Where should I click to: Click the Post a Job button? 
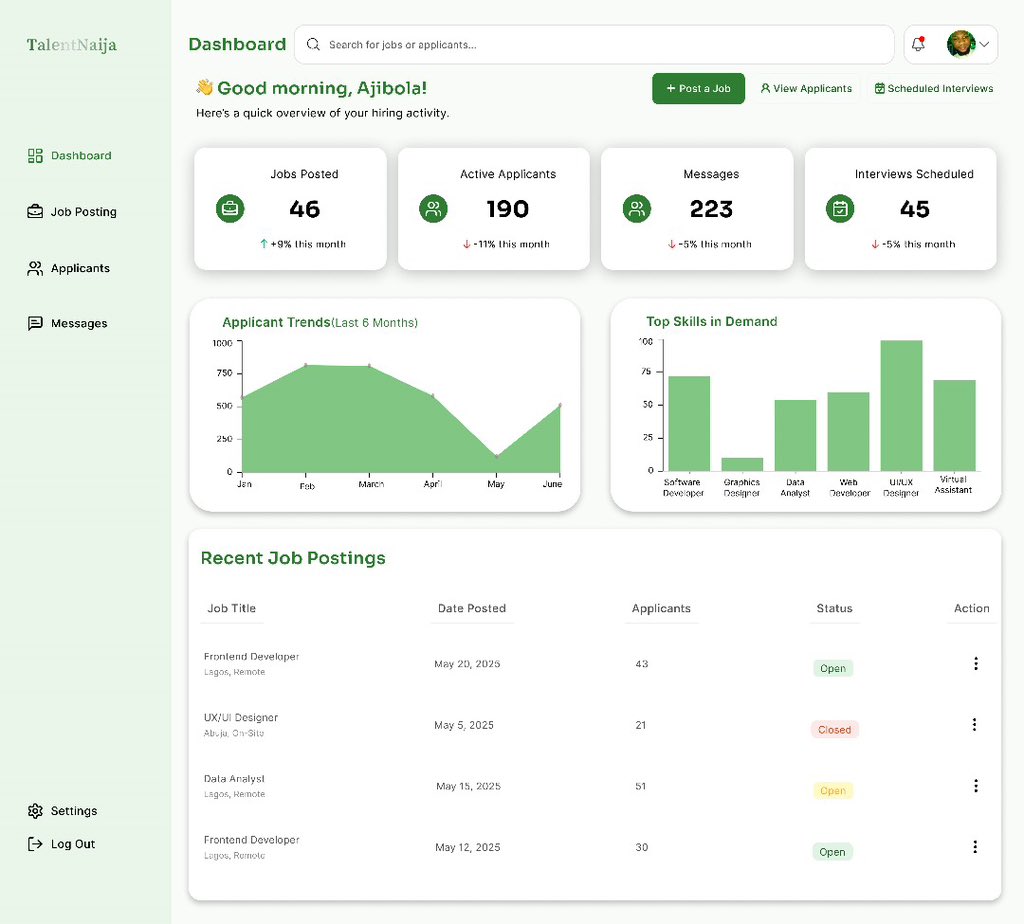(698, 88)
